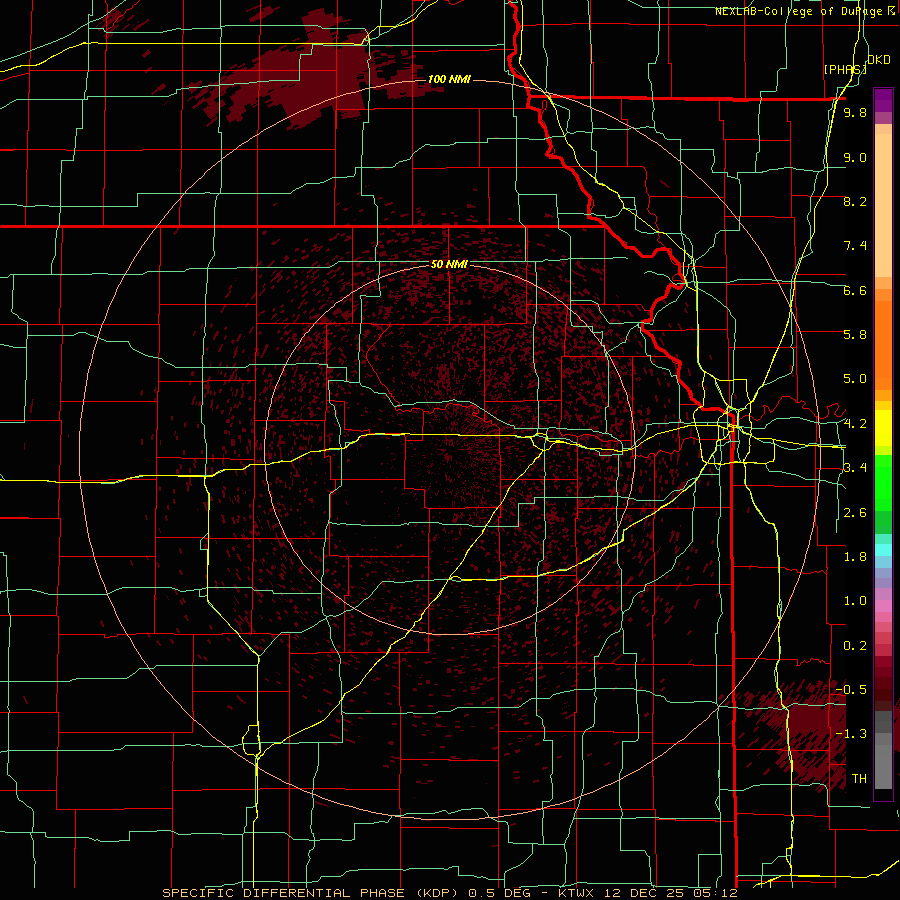Click the 8.2 scale value
This screenshot has height=900, width=900.
pyautogui.click(x=855, y=201)
